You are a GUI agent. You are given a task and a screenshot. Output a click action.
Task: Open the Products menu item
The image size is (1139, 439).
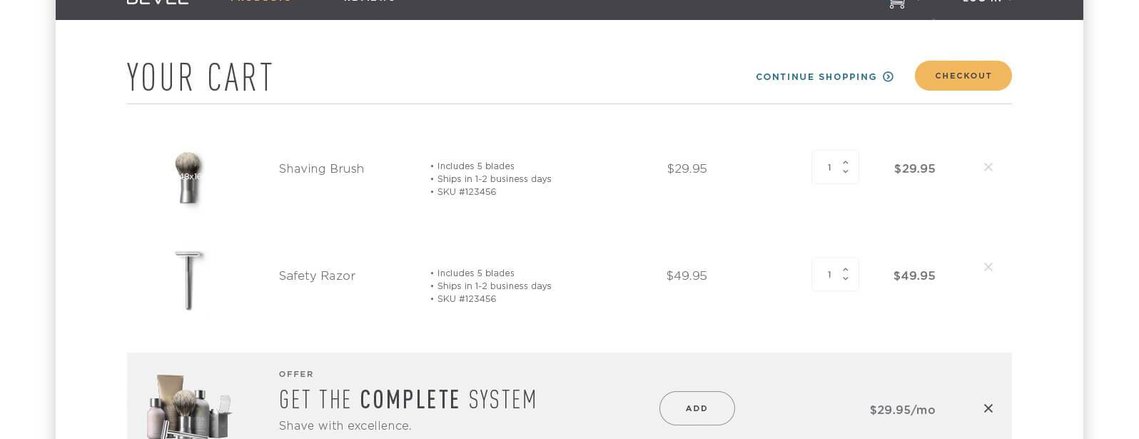point(260,1)
